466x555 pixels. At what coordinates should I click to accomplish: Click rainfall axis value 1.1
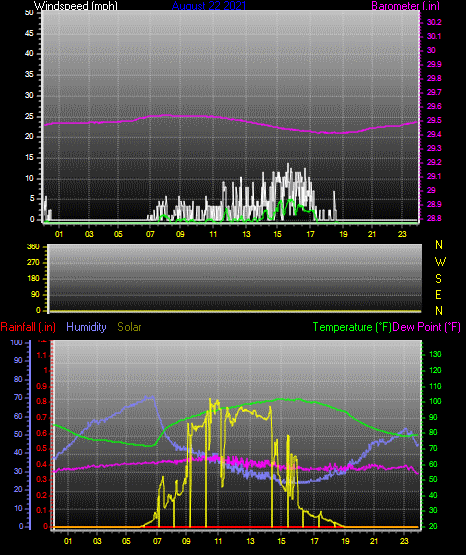point(42,355)
